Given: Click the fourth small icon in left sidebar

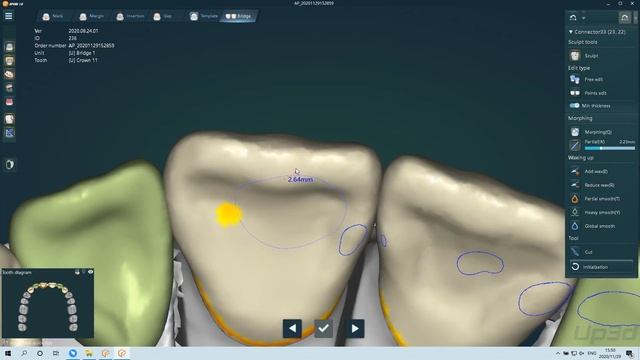Looking at the screenshot, I should click(x=9, y=88).
